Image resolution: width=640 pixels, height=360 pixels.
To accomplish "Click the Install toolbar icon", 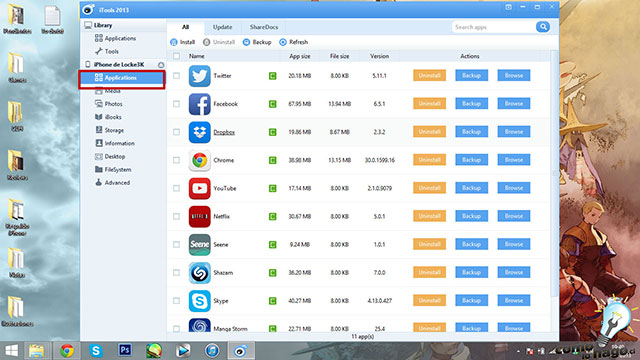I will point(174,42).
